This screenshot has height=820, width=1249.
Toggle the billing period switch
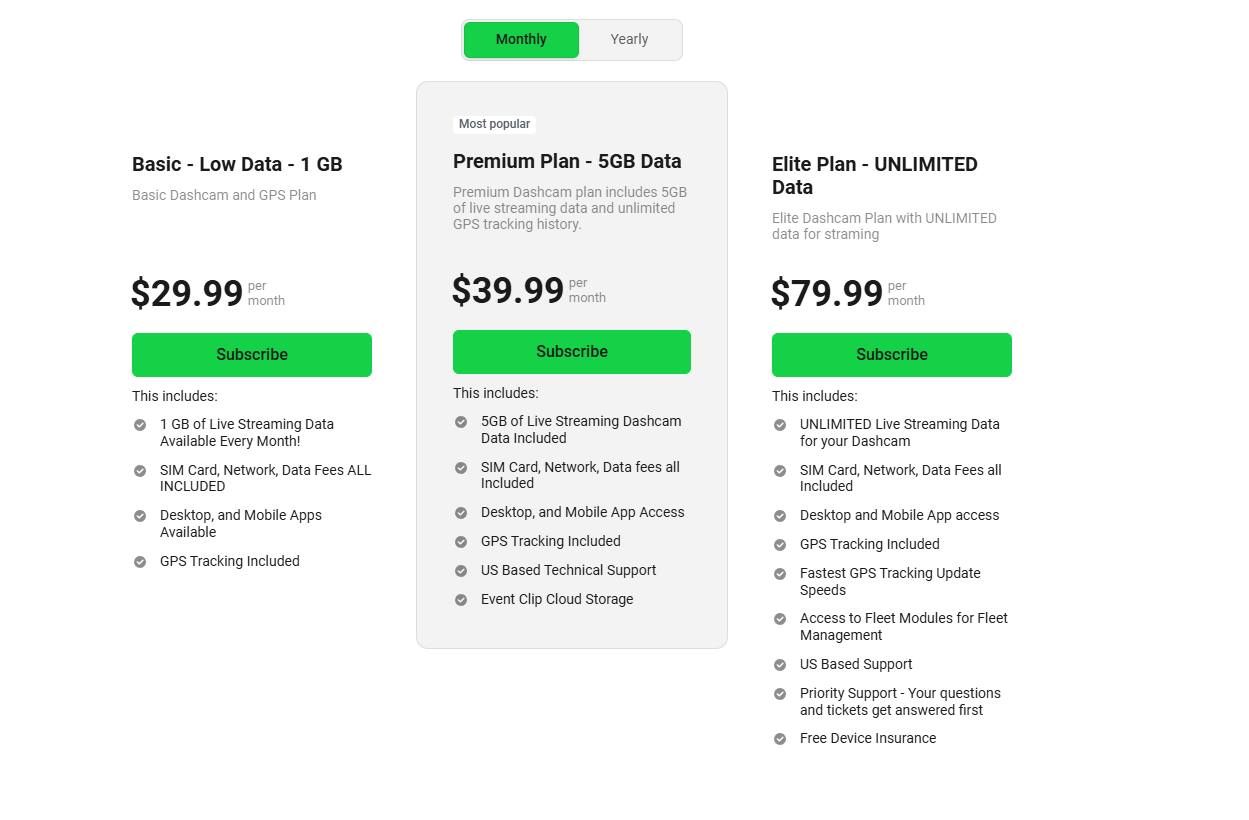tap(571, 39)
